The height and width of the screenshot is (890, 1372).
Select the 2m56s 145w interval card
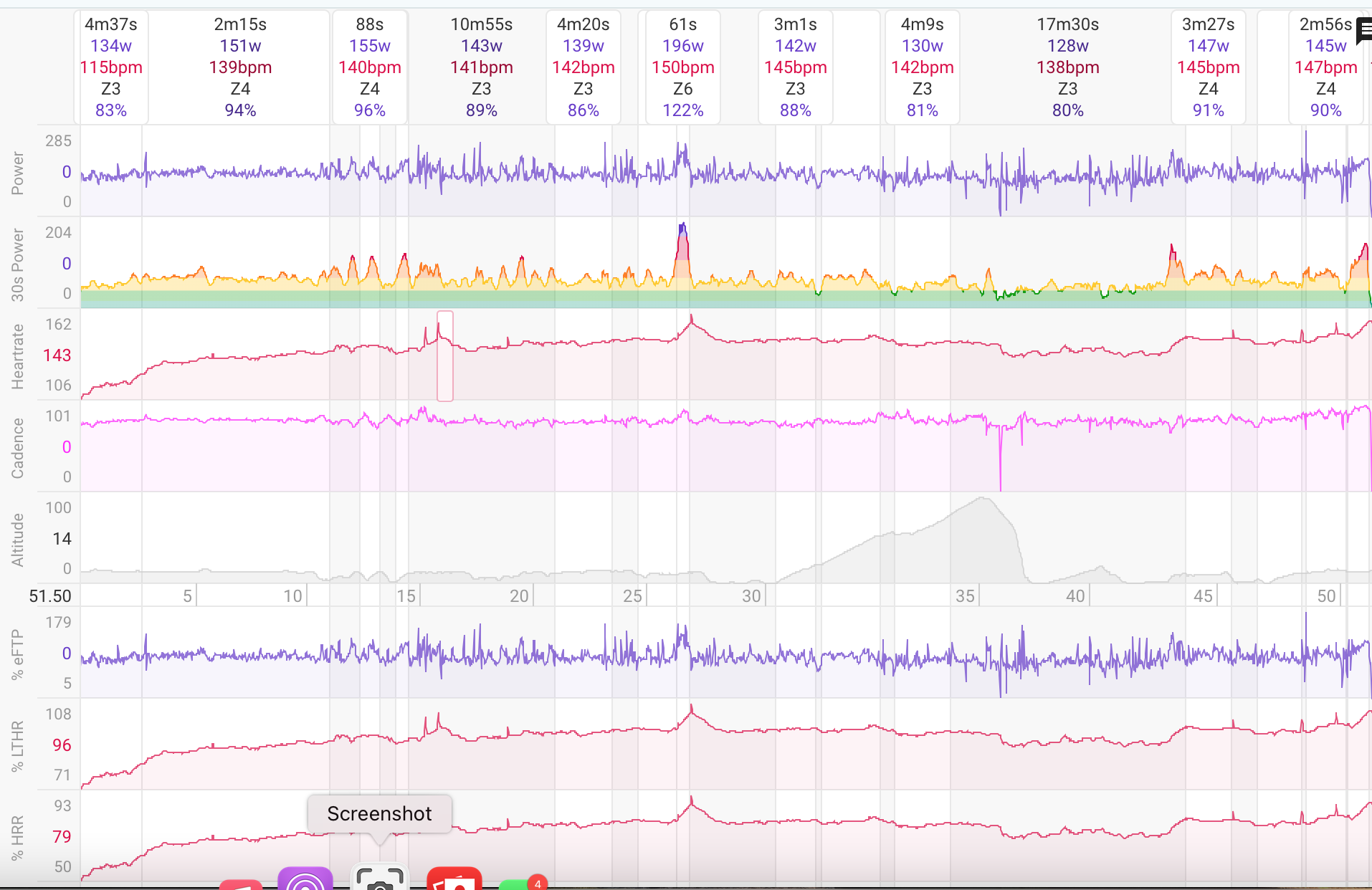pyautogui.click(x=1326, y=67)
